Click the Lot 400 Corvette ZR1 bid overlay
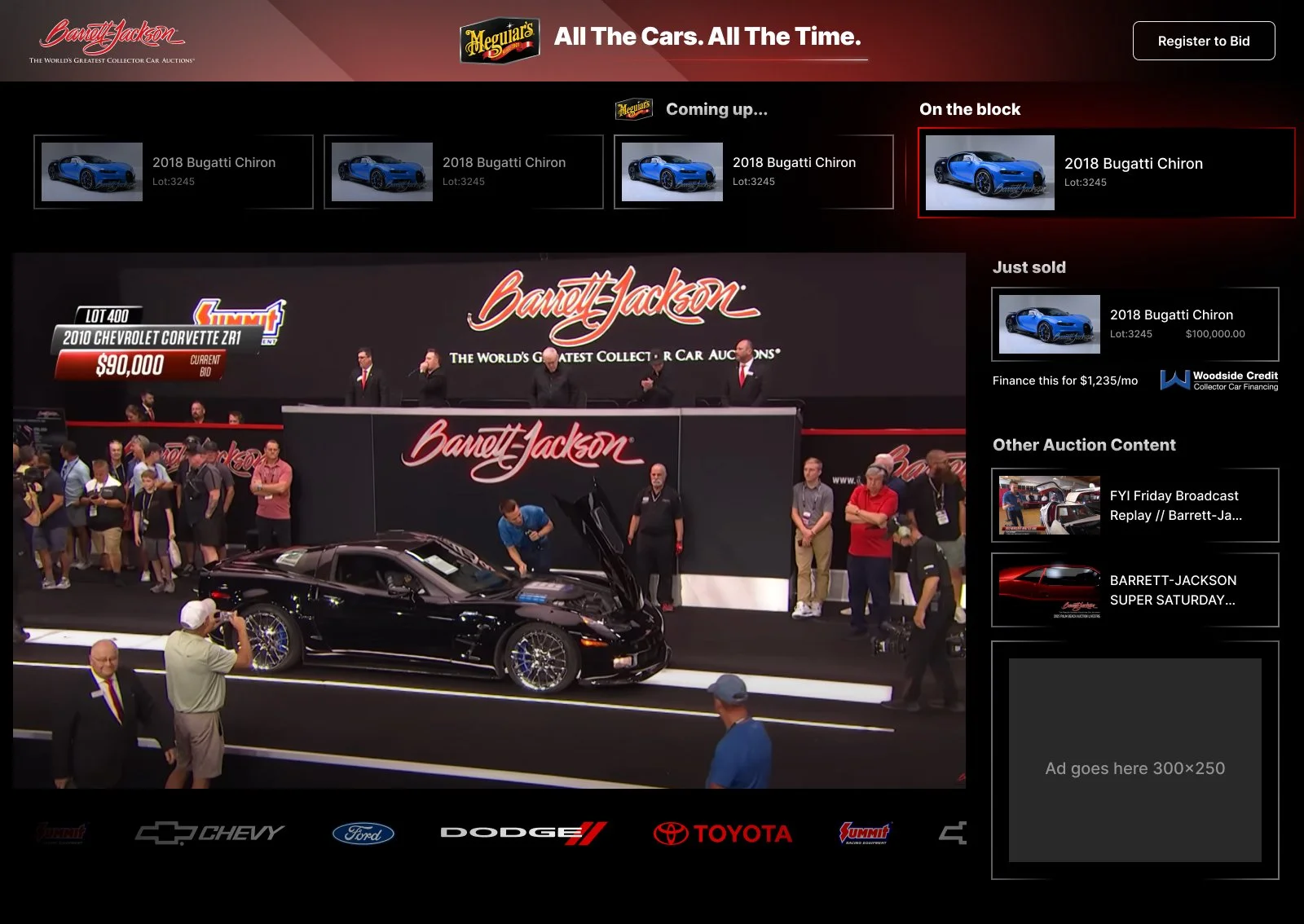The width and height of the screenshot is (1304, 924). coord(169,341)
